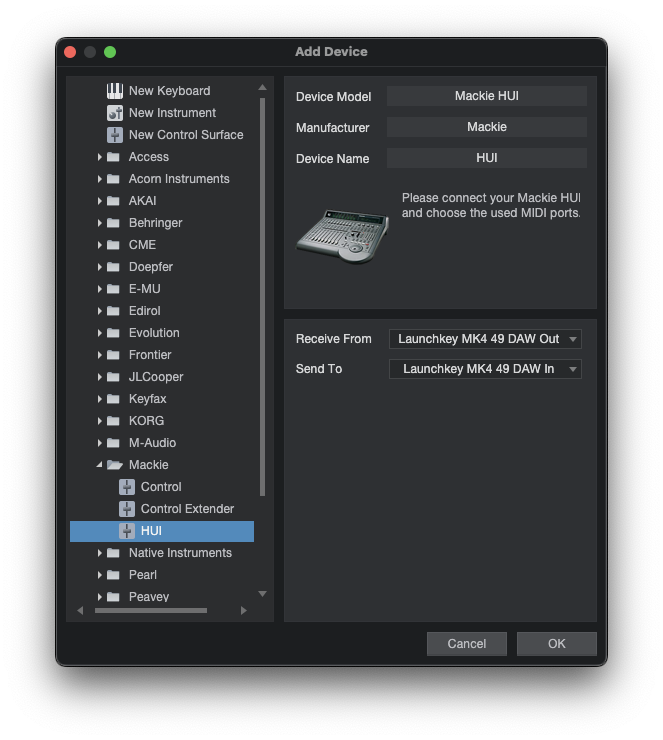Click the Pearl folder icon
Viewport: 663px width, 740px height.
pyautogui.click(x=113, y=575)
